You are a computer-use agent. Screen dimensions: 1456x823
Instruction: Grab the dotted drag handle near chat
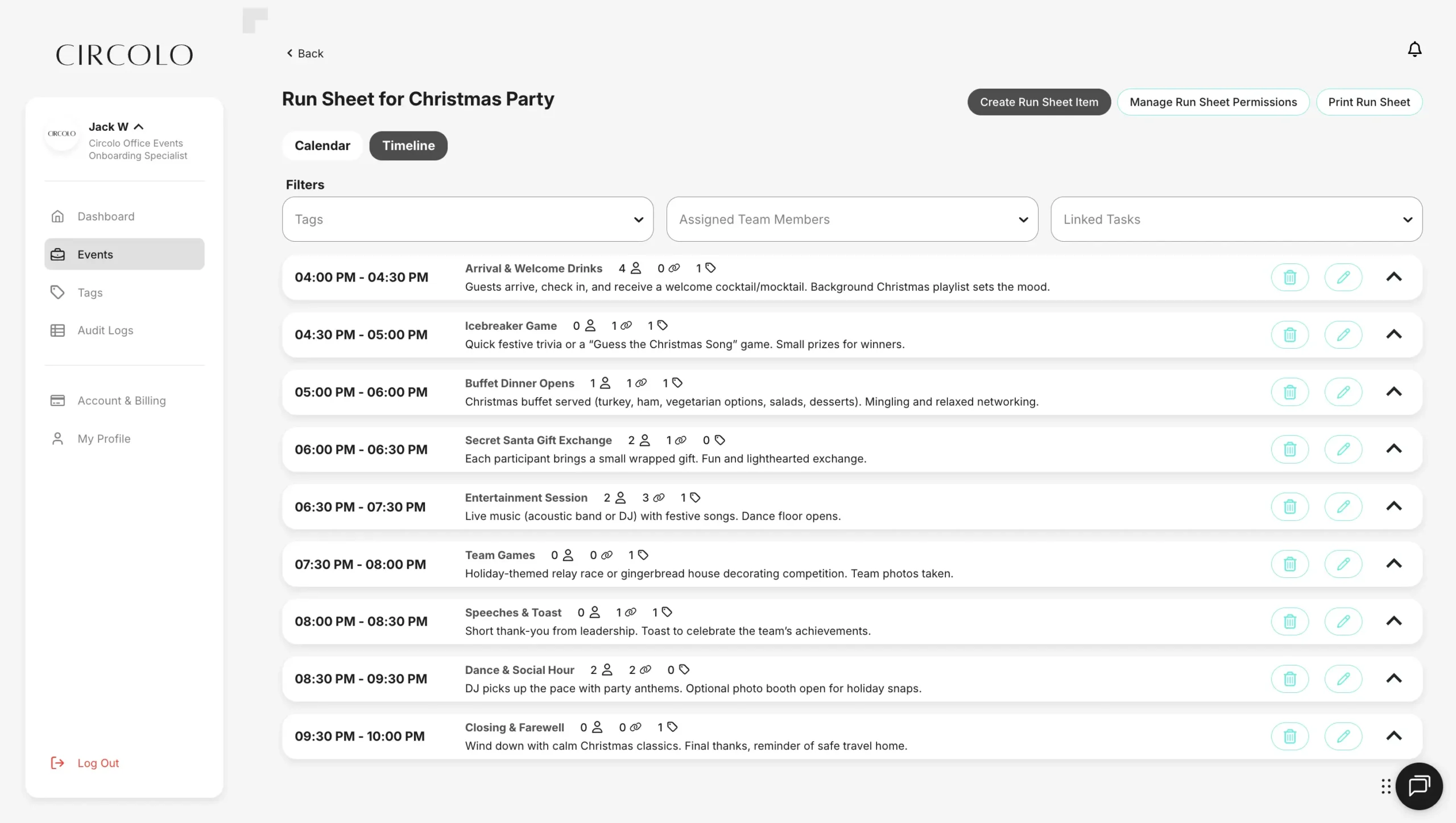click(x=1385, y=786)
